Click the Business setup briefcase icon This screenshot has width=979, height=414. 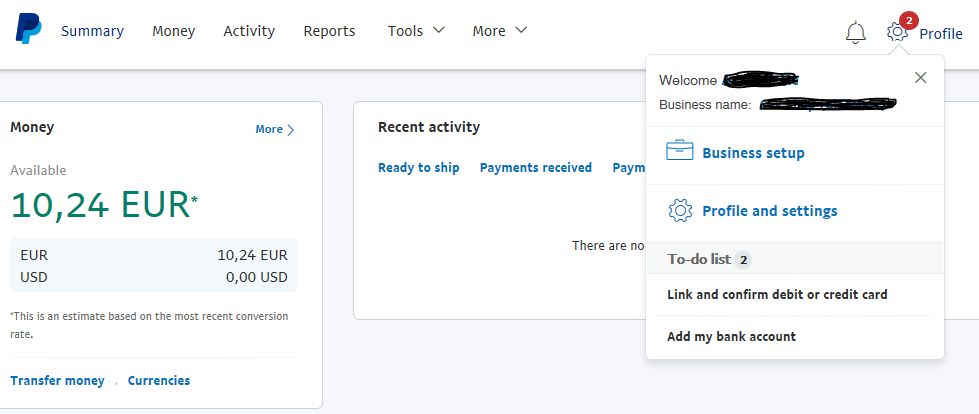[680, 152]
